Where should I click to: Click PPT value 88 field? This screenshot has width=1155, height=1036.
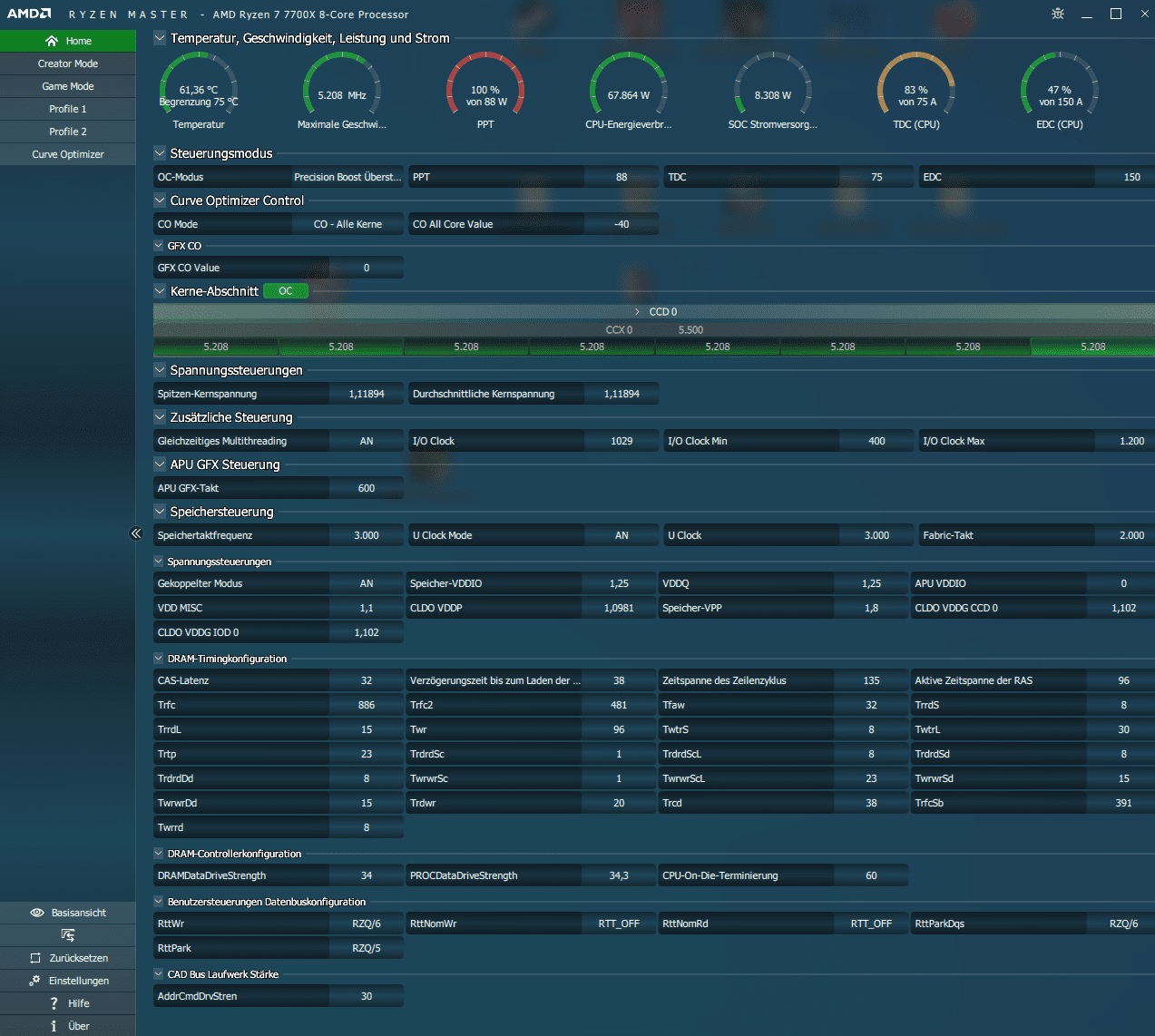click(622, 177)
